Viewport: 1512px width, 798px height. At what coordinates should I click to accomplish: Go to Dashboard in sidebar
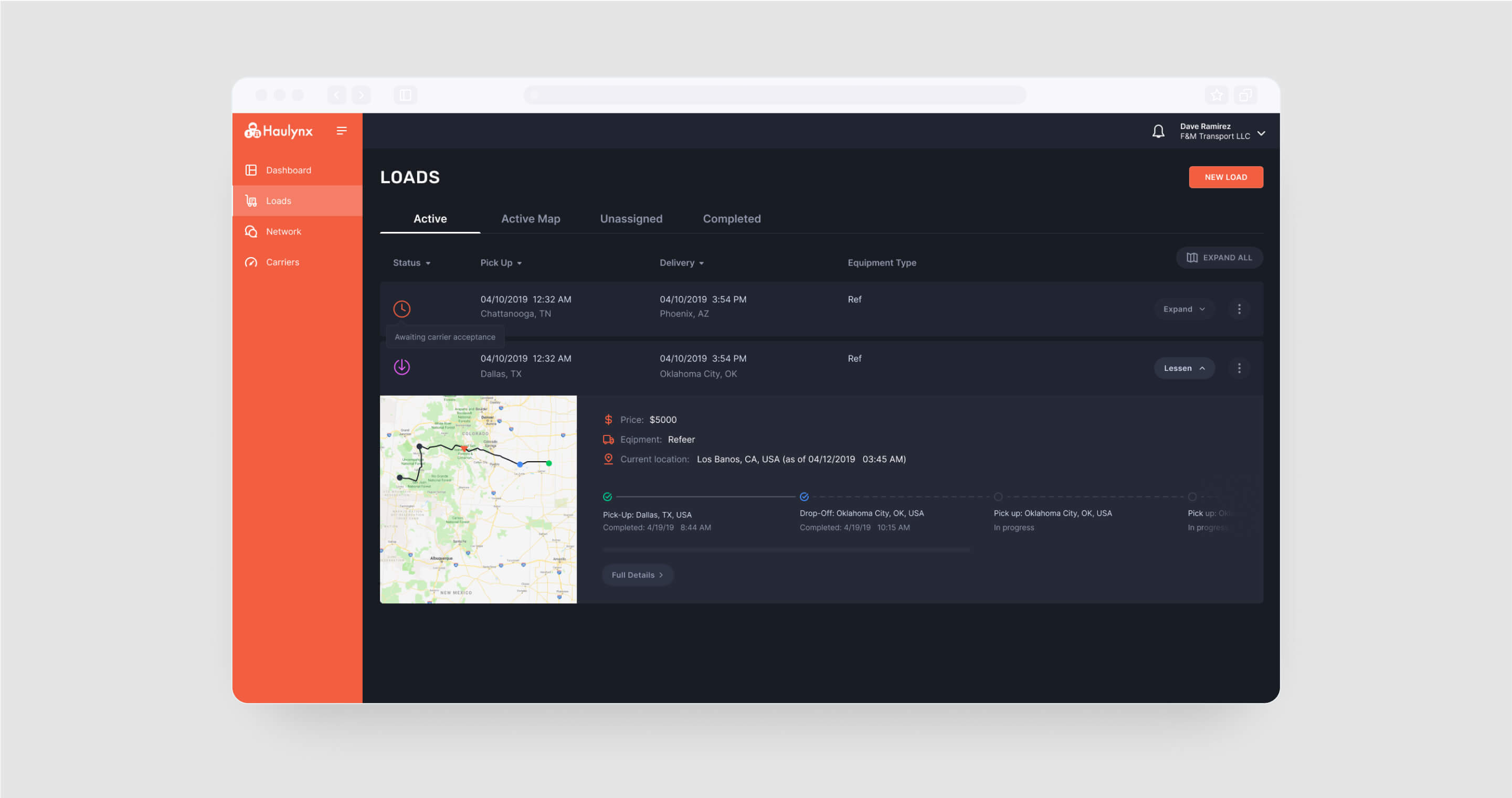[288, 170]
